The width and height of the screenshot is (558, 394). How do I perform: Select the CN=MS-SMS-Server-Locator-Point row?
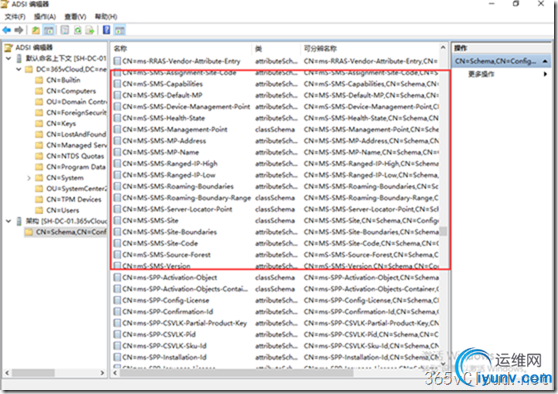click(x=276, y=209)
